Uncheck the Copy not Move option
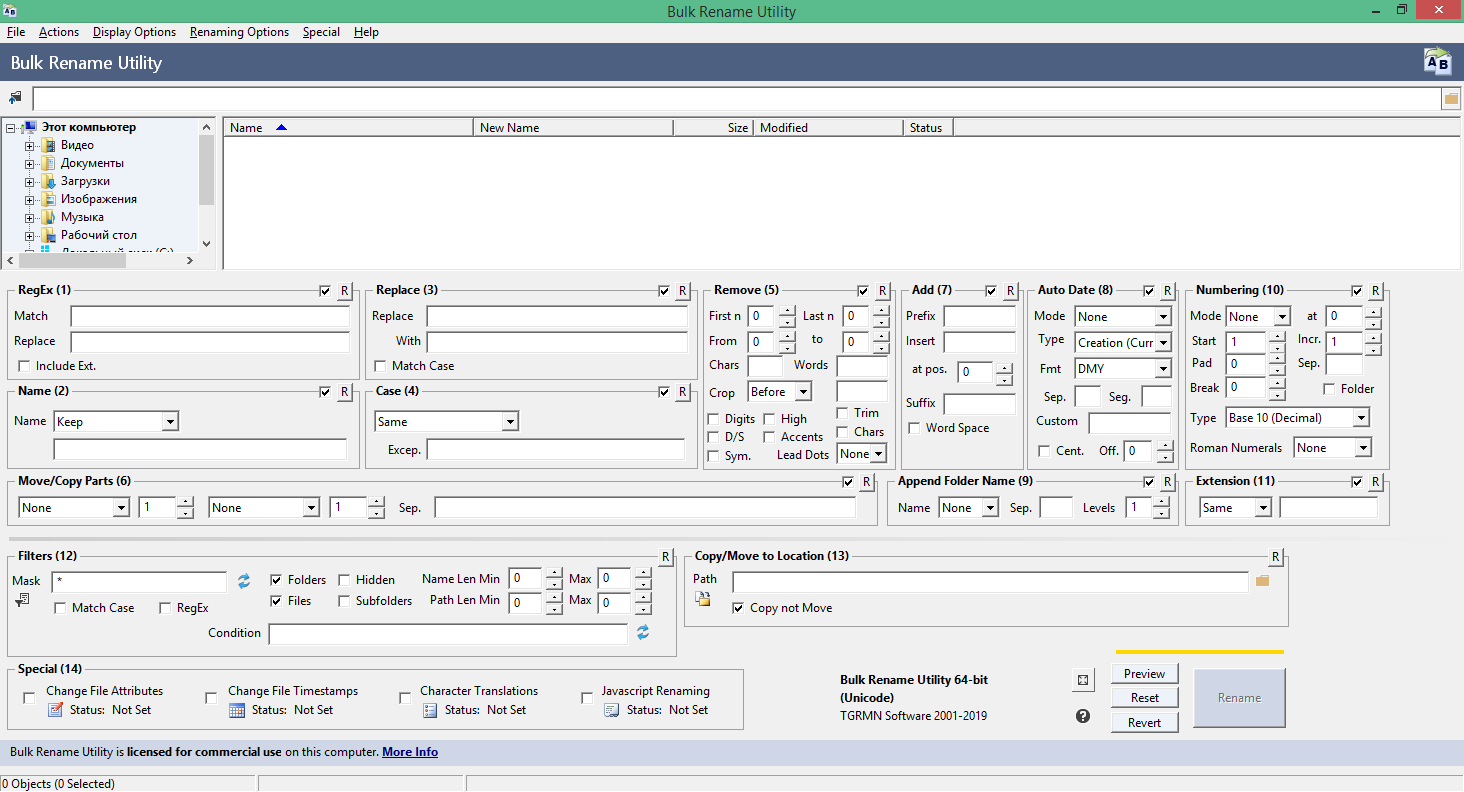 tap(738, 608)
